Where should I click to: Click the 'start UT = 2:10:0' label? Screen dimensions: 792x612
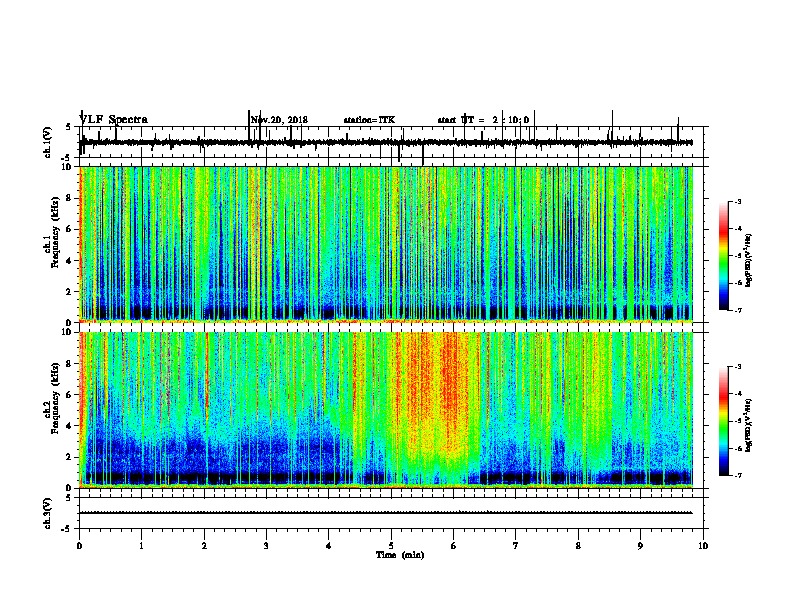[x=483, y=120]
